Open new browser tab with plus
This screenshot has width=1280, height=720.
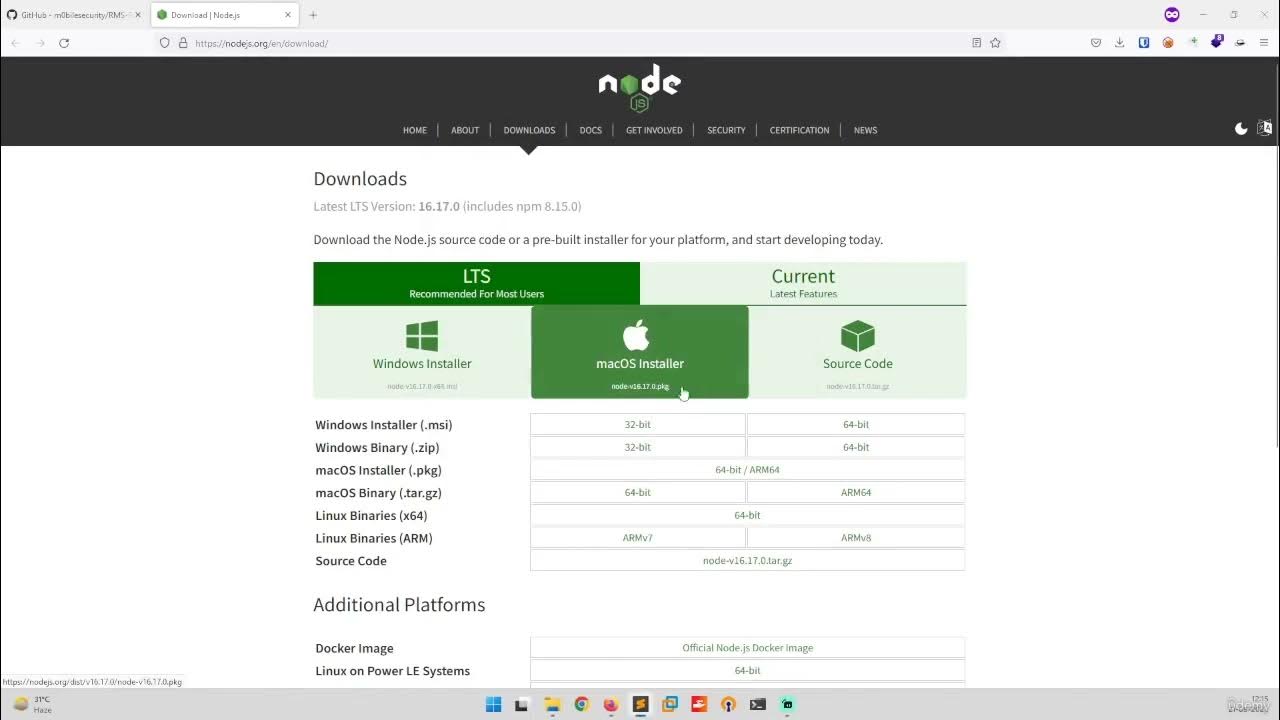click(313, 15)
